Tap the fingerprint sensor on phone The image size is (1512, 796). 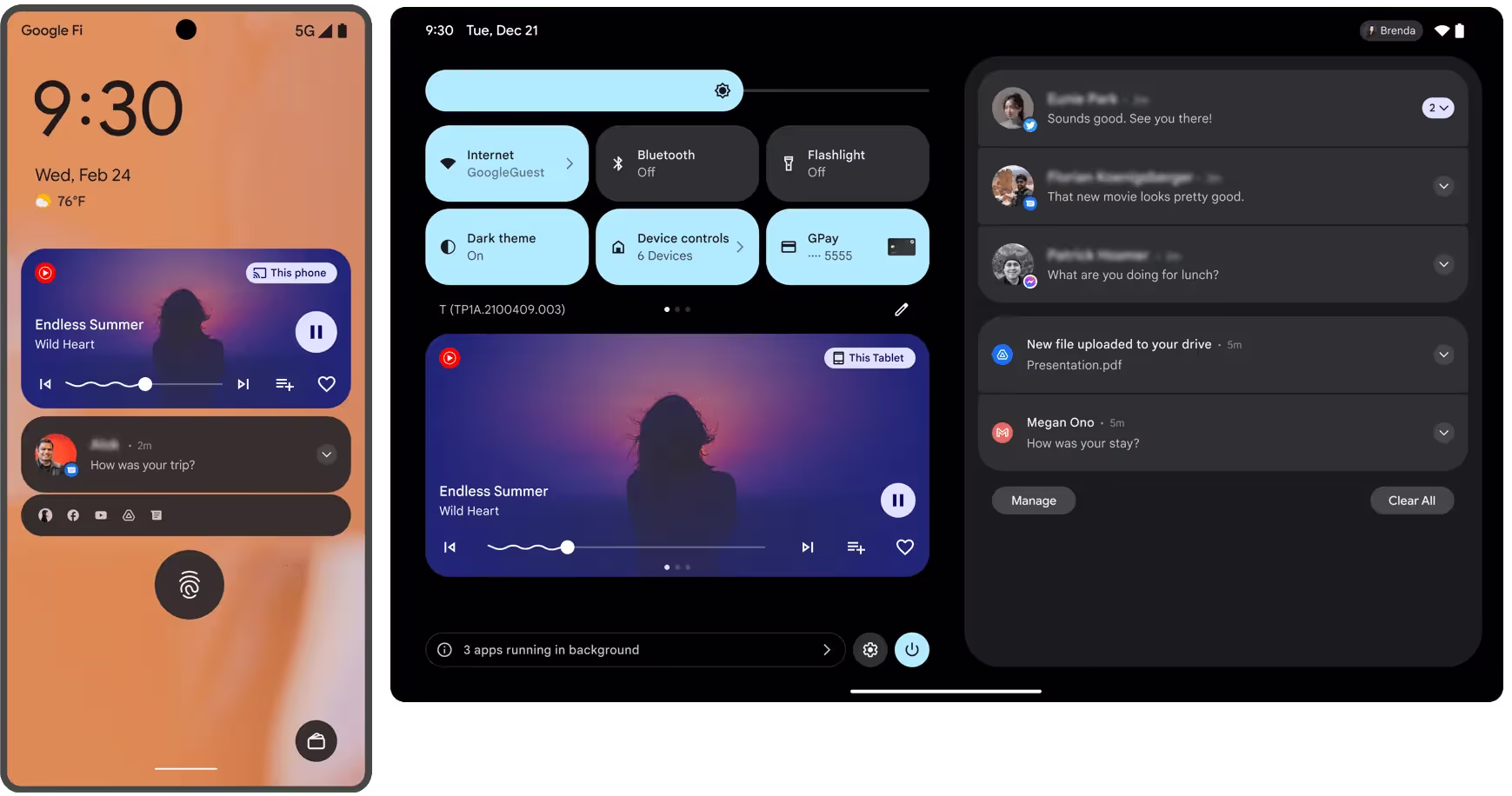pos(190,585)
